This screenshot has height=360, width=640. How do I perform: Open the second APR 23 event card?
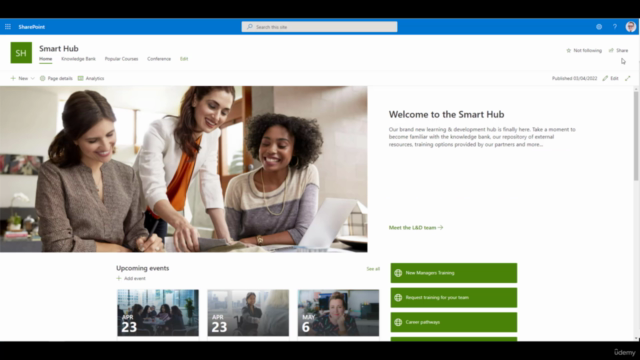coord(248,313)
